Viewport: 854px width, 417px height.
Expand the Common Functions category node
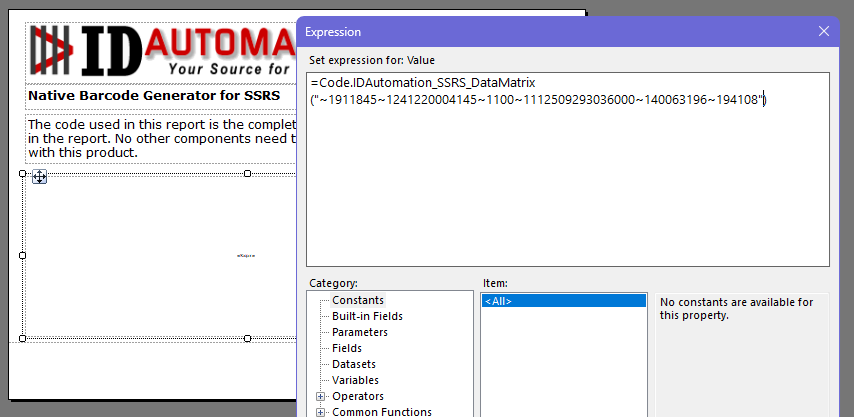tap(320, 412)
